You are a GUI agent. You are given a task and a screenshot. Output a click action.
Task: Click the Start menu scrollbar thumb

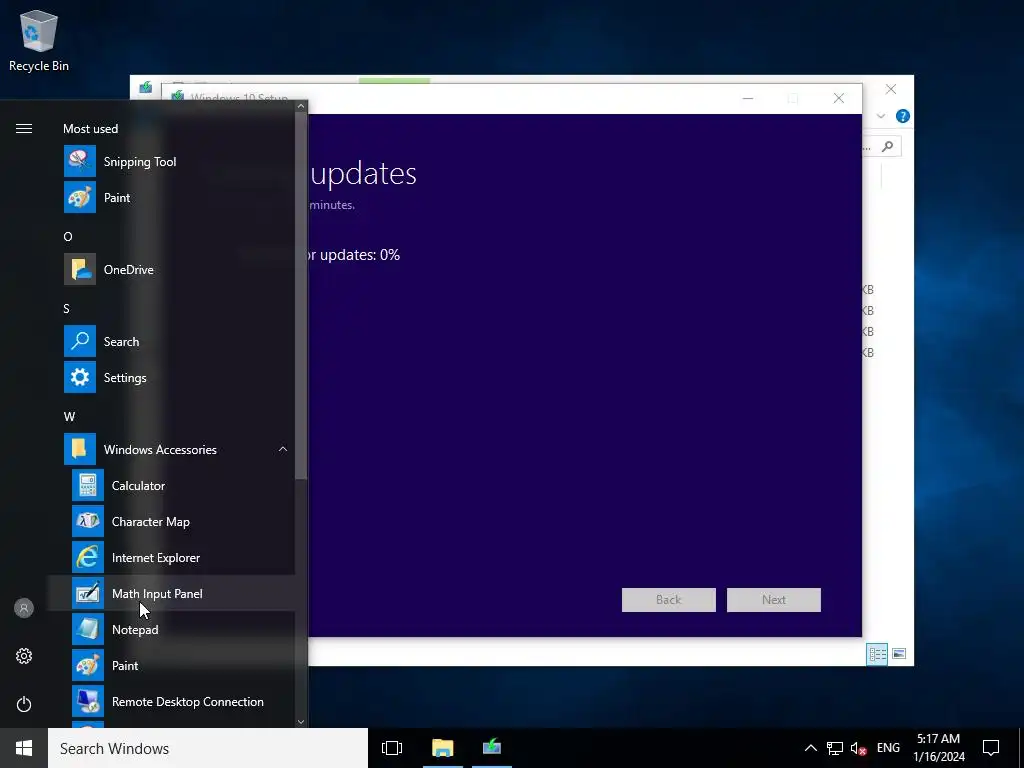pos(301,295)
